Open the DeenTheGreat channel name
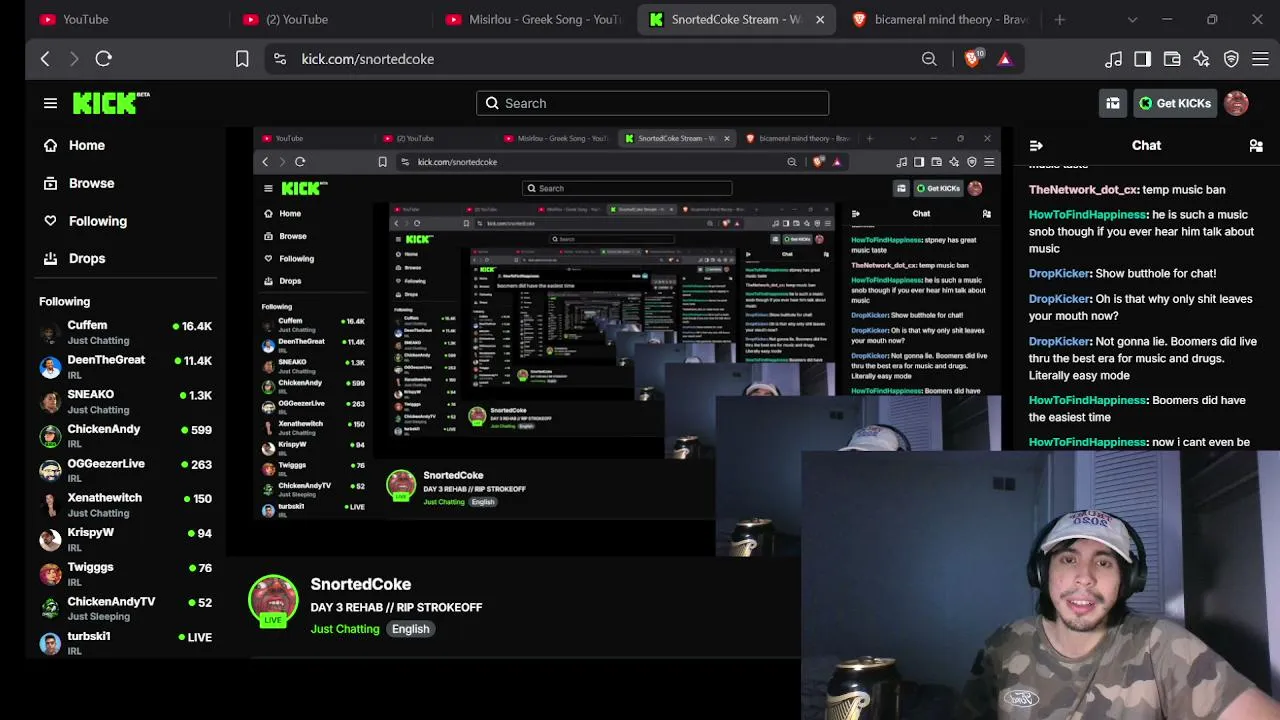Screen dimensions: 1280x720 pyautogui.click(x=106, y=360)
